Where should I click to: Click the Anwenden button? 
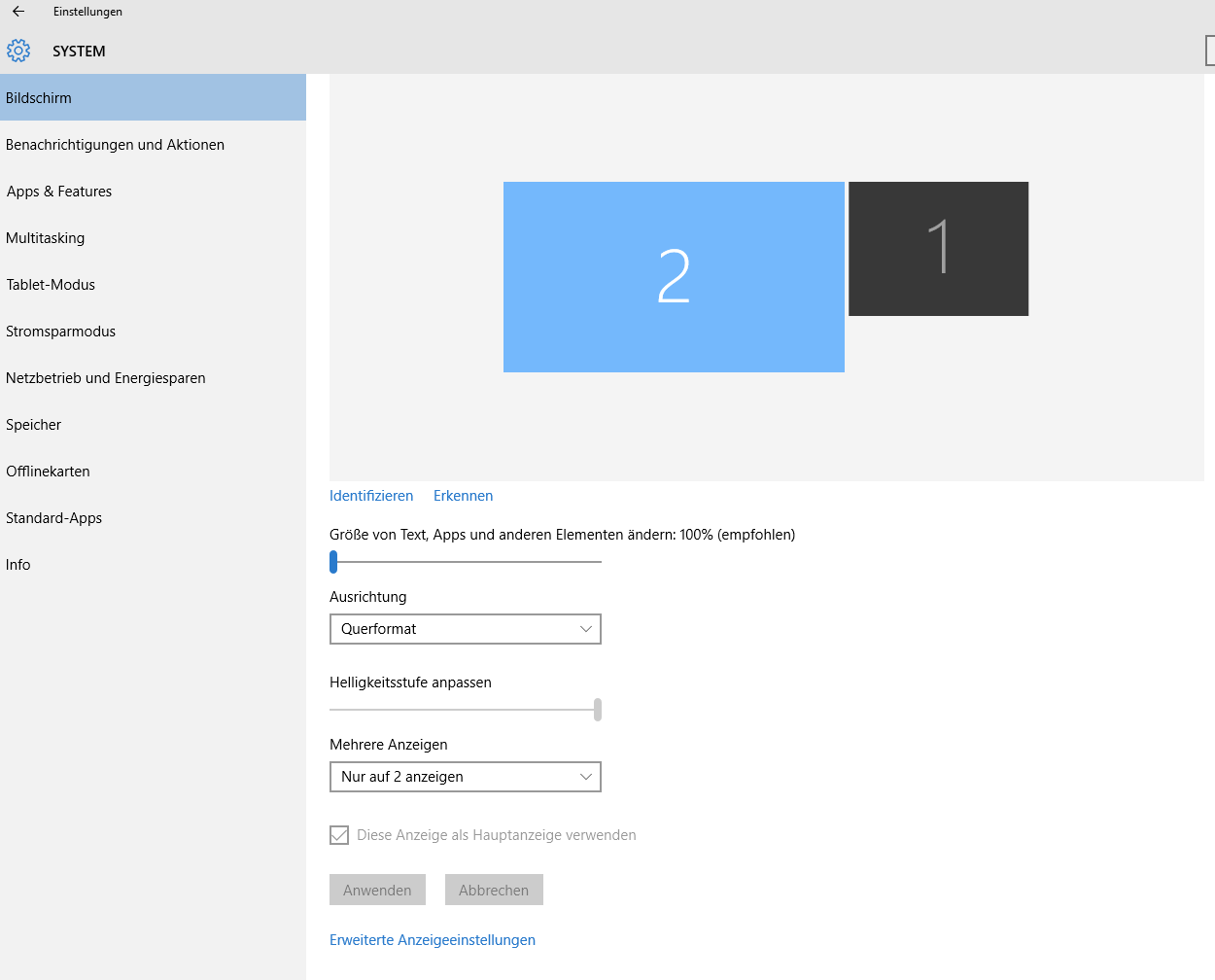(377, 890)
